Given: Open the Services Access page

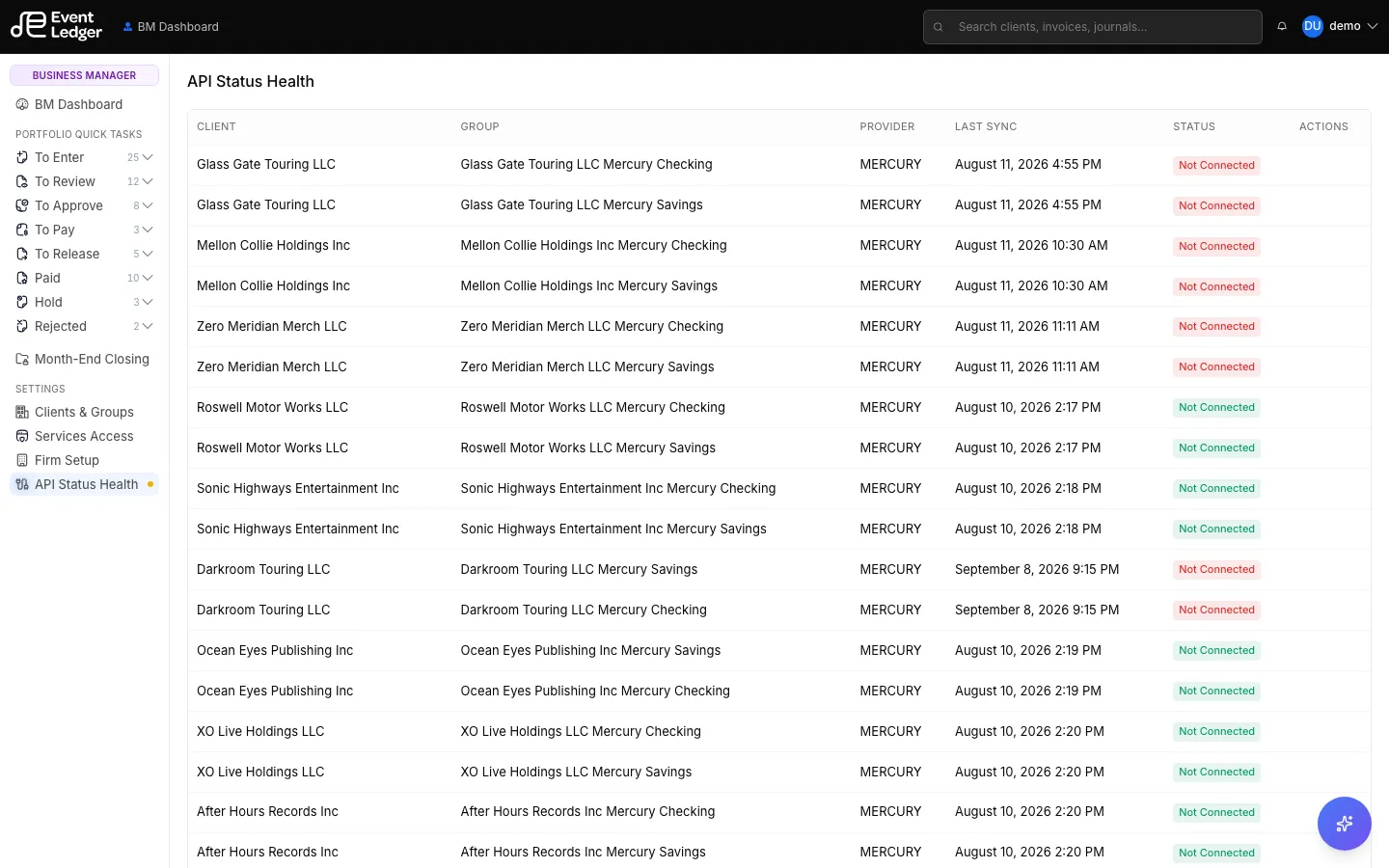Looking at the screenshot, I should [84, 436].
